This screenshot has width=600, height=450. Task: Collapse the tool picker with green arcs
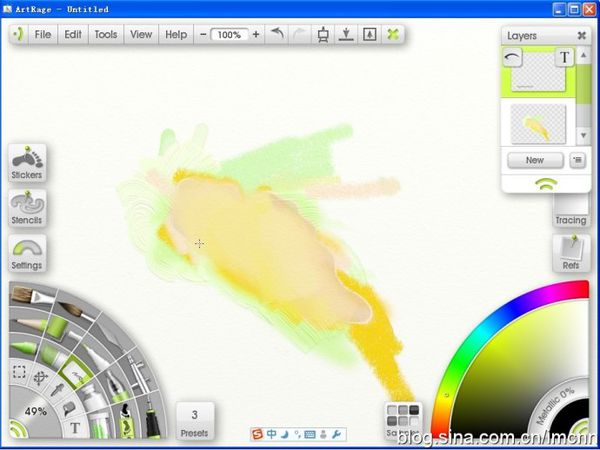[18, 429]
